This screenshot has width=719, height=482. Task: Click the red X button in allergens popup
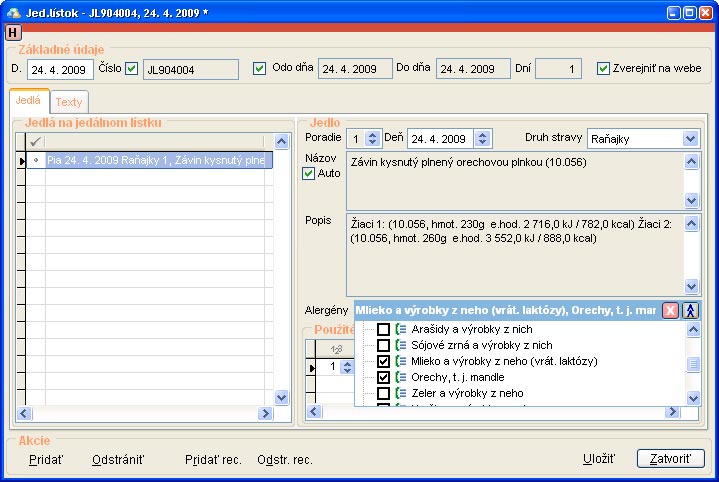pos(671,311)
